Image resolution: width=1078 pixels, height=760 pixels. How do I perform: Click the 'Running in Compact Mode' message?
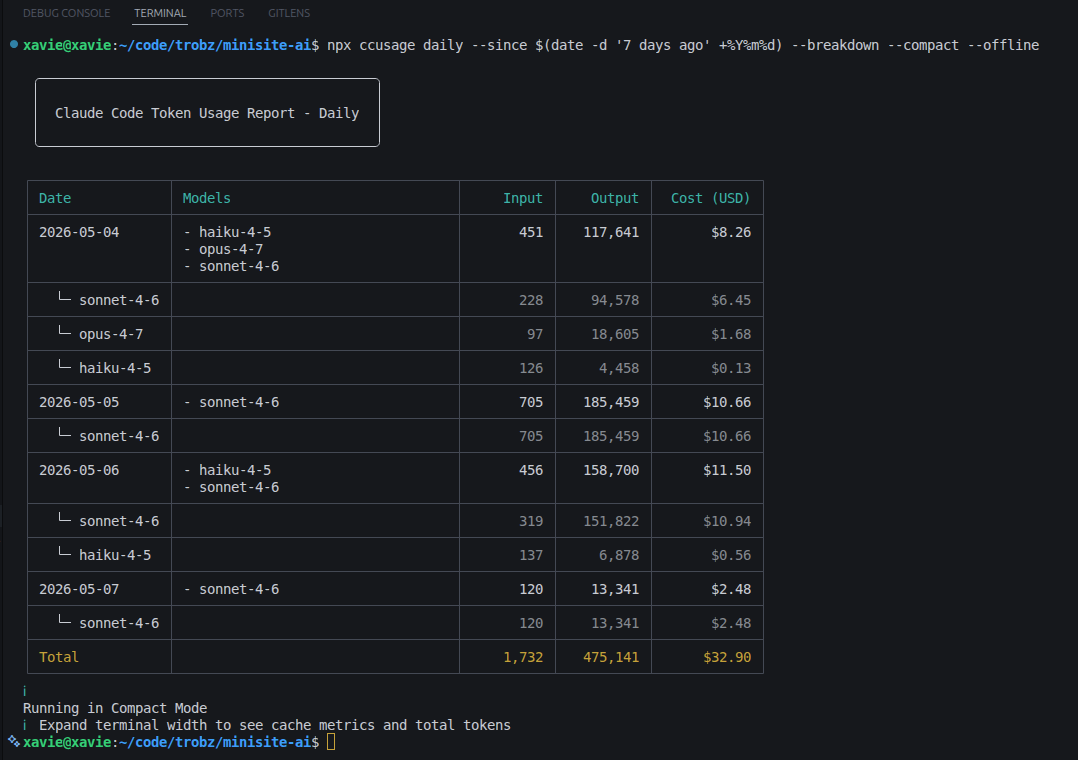(115, 708)
